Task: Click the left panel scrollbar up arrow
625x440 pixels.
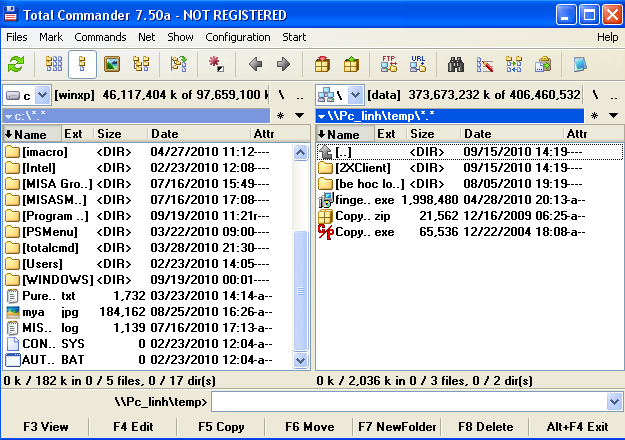Action: pos(300,152)
